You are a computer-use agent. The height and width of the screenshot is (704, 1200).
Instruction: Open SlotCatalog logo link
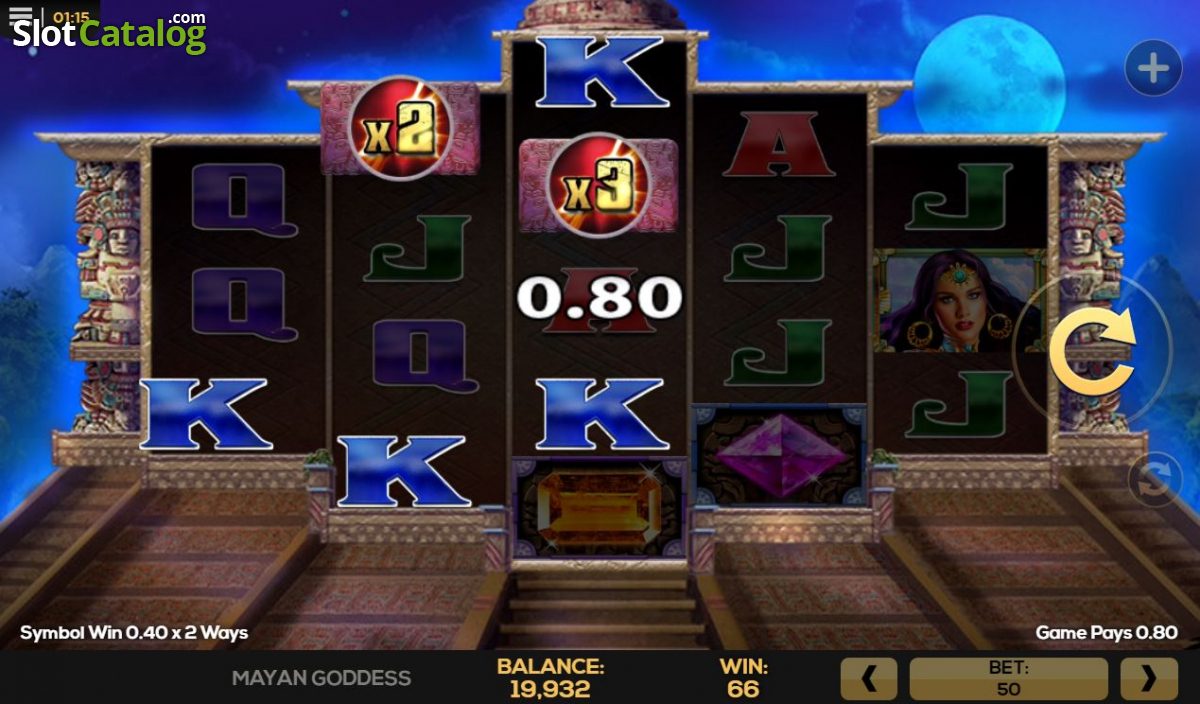(109, 32)
